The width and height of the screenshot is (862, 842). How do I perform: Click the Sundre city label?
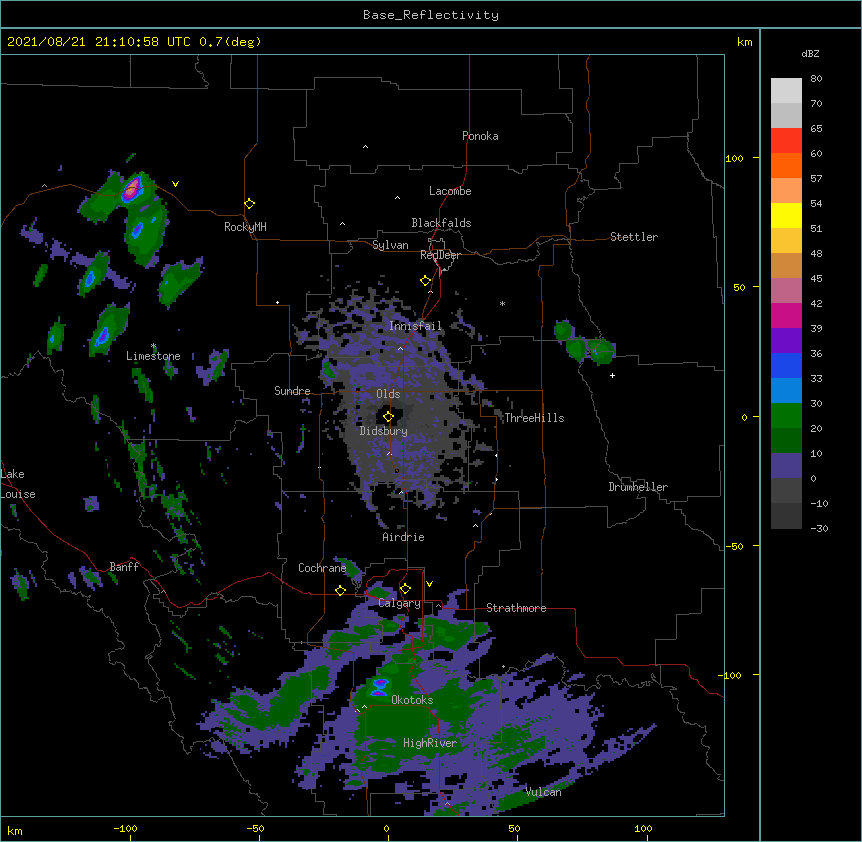pyautogui.click(x=292, y=391)
